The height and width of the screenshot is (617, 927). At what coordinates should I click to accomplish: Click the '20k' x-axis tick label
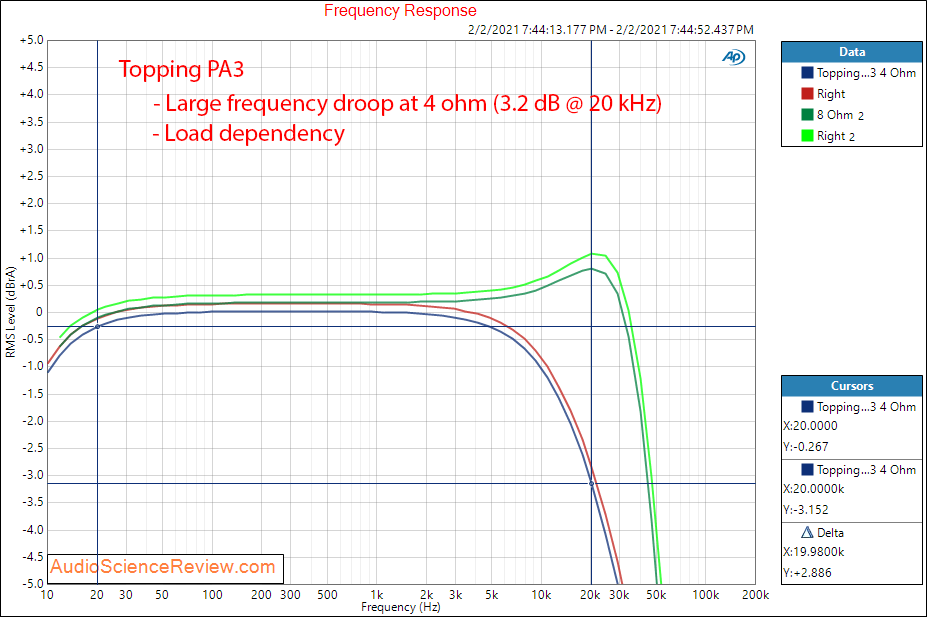point(590,595)
